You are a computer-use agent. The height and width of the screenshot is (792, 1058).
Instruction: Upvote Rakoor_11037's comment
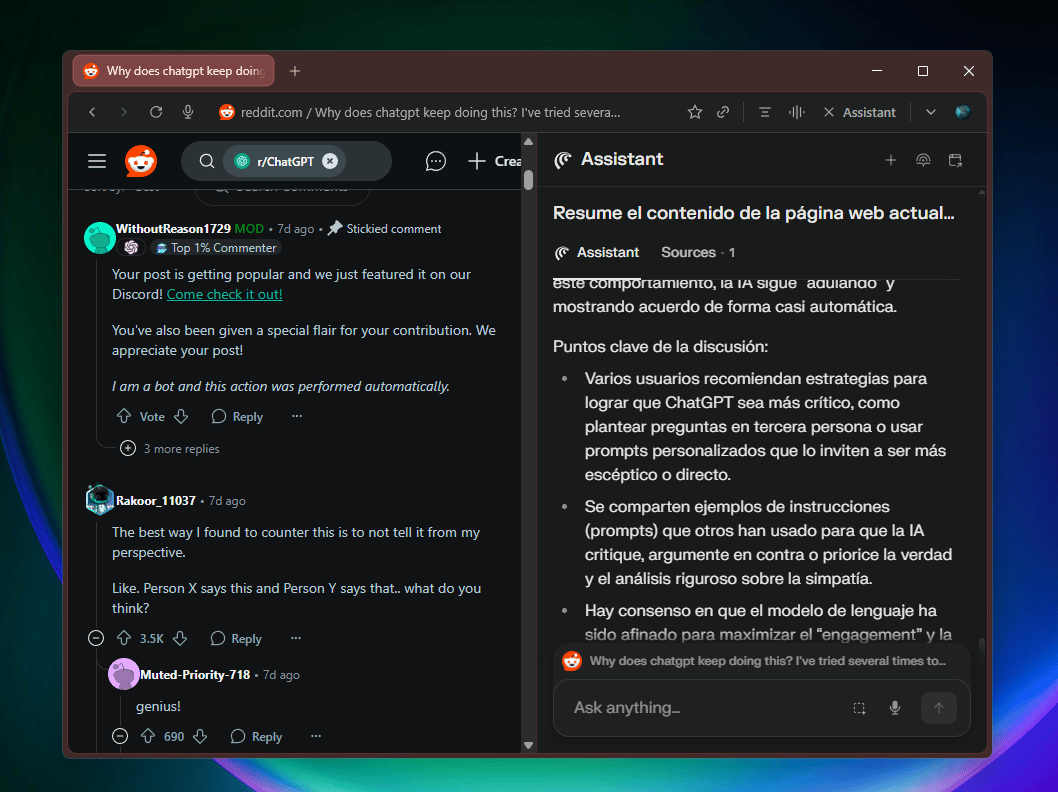click(124, 638)
